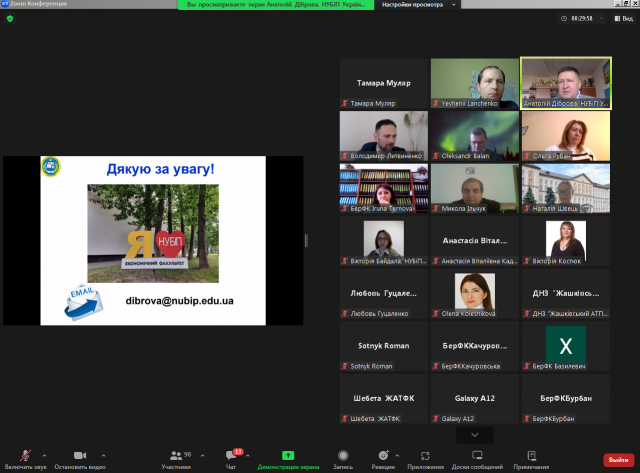Open Доски сообщений whiteboards icon
The image size is (640, 473).
pyautogui.click(x=476, y=455)
